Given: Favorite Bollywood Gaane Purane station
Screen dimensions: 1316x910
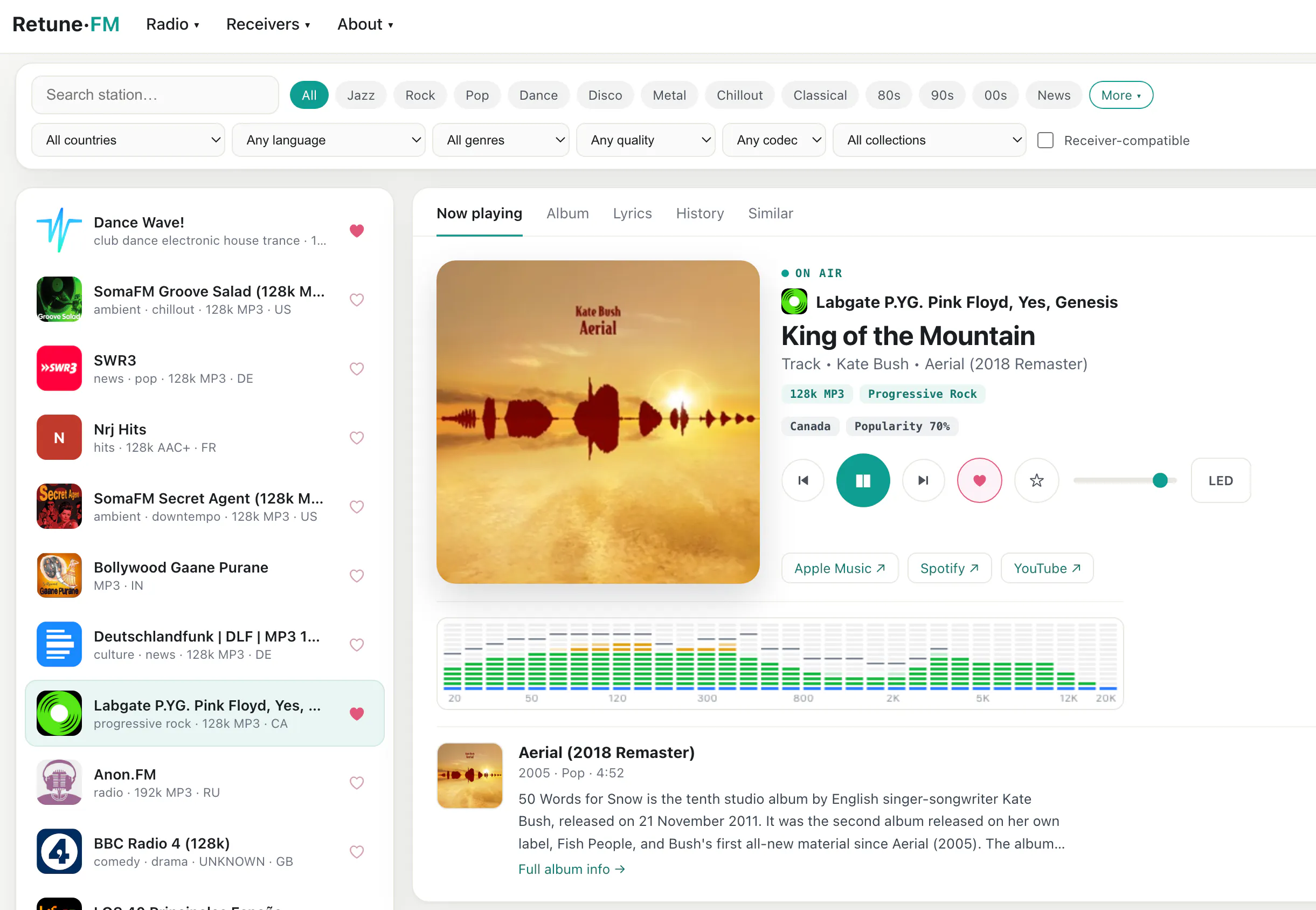Looking at the screenshot, I should (357, 575).
